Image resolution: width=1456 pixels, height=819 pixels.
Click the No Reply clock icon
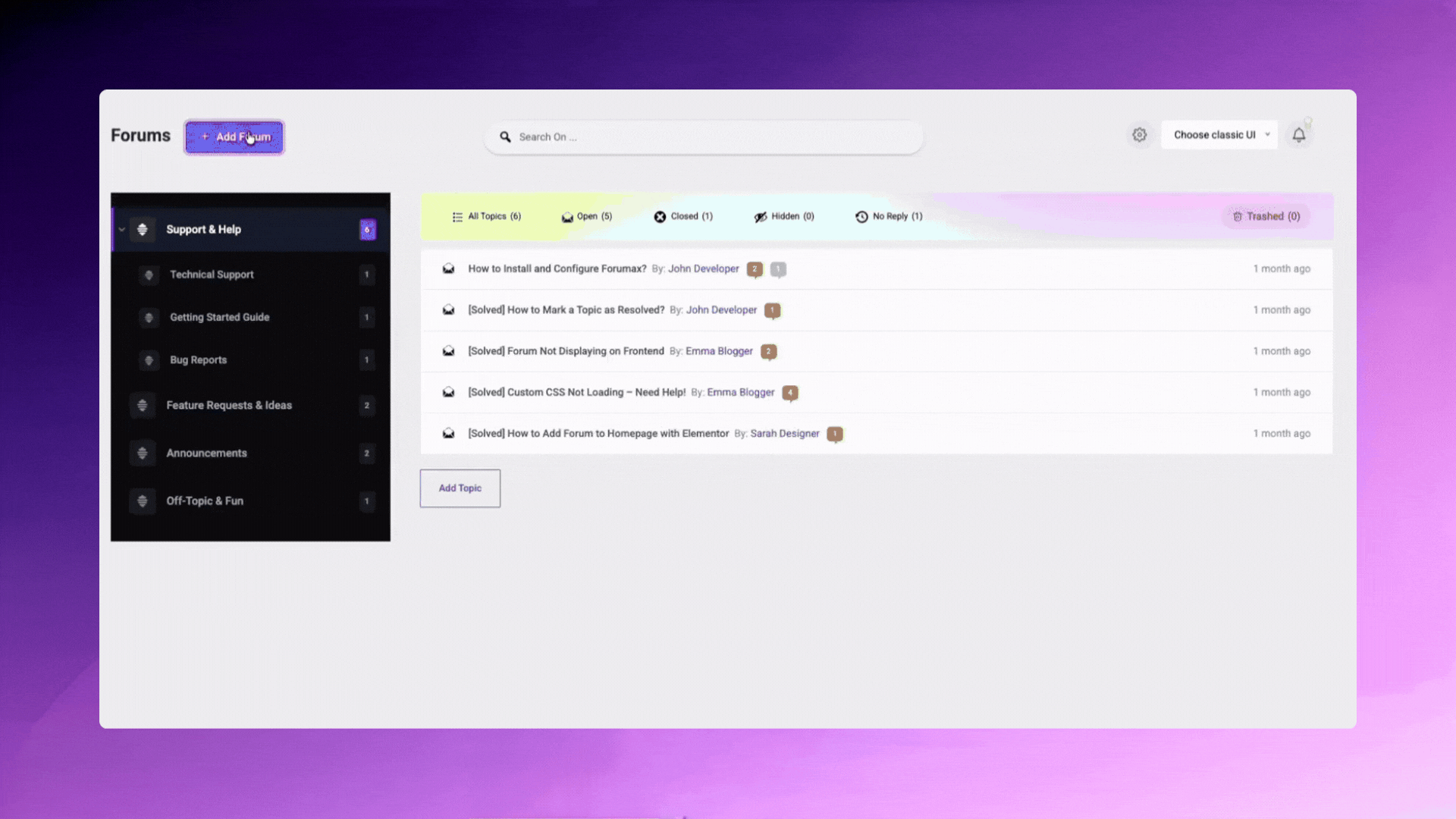point(861,217)
